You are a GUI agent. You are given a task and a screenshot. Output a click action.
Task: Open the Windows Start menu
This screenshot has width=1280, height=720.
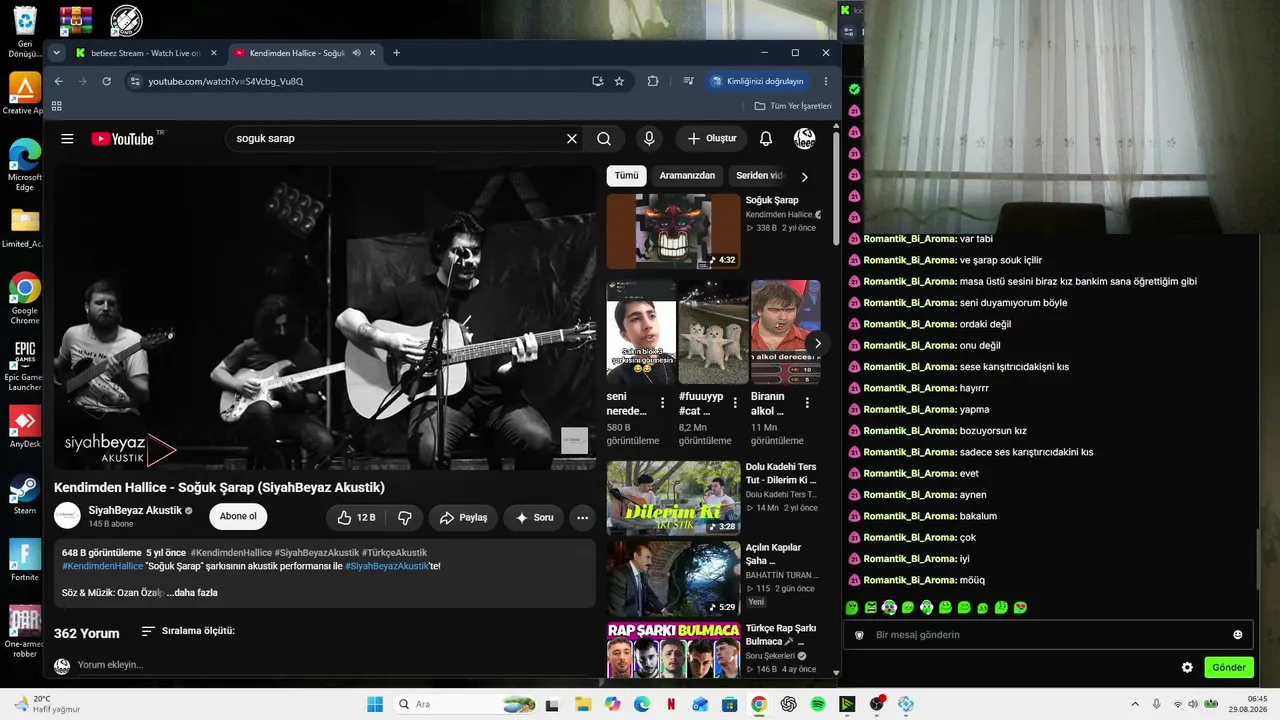pos(375,704)
